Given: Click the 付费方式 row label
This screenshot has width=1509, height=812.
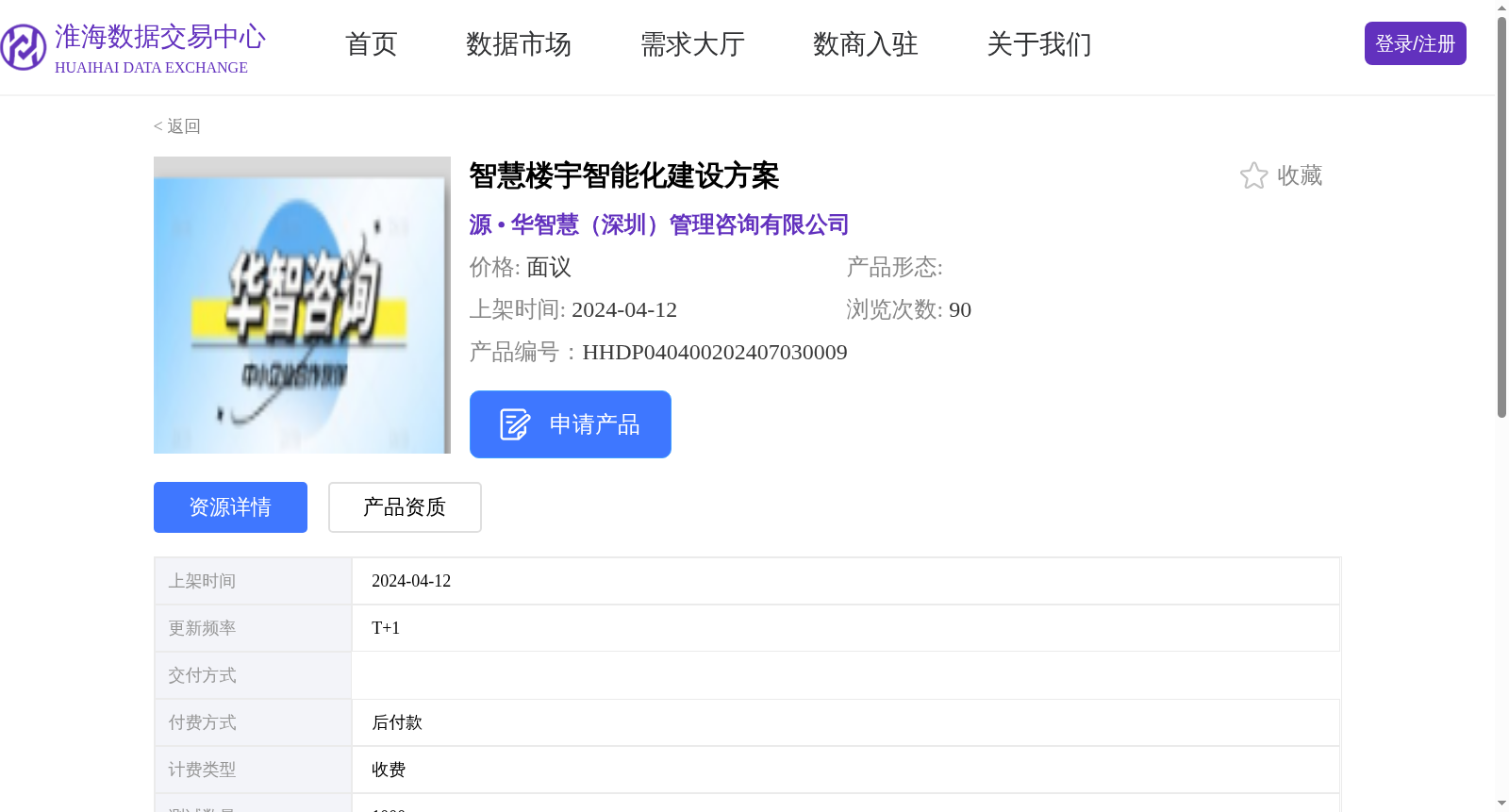Looking at the screenshot, I should click(x=202, y=722).
